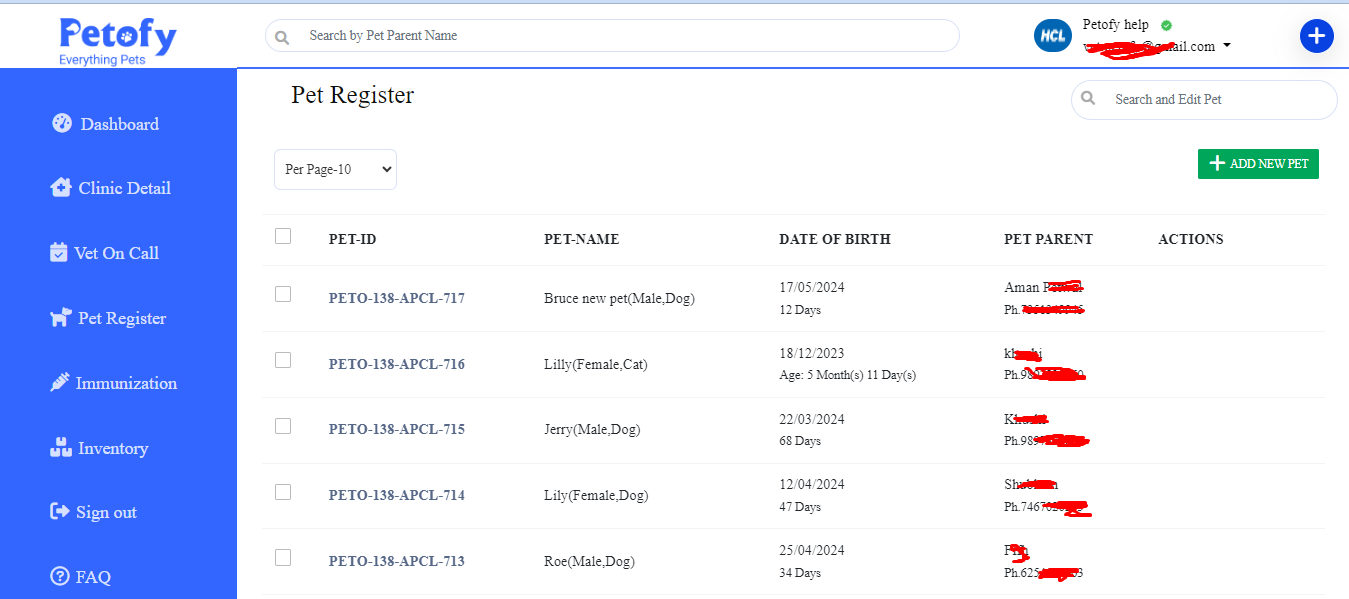The image size is (1349, 599).
Task: Check the box for PETO-138-APCL-717 row
Action: point(283,294)
